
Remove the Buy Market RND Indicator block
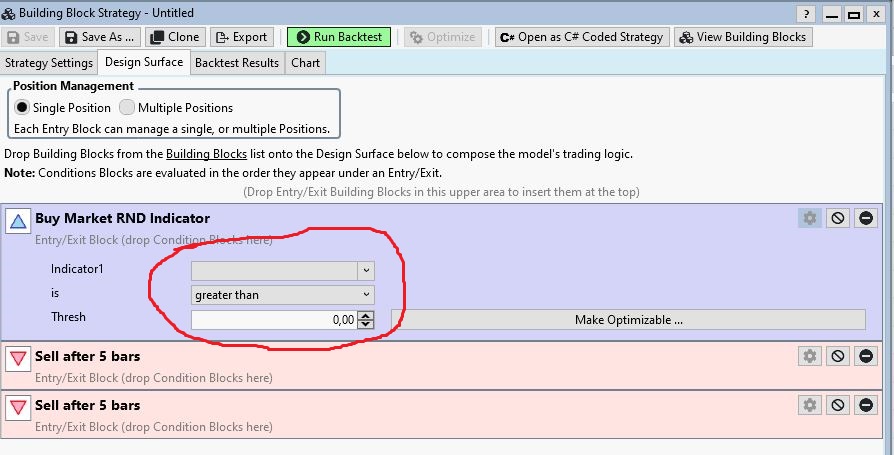coord(865,218)
